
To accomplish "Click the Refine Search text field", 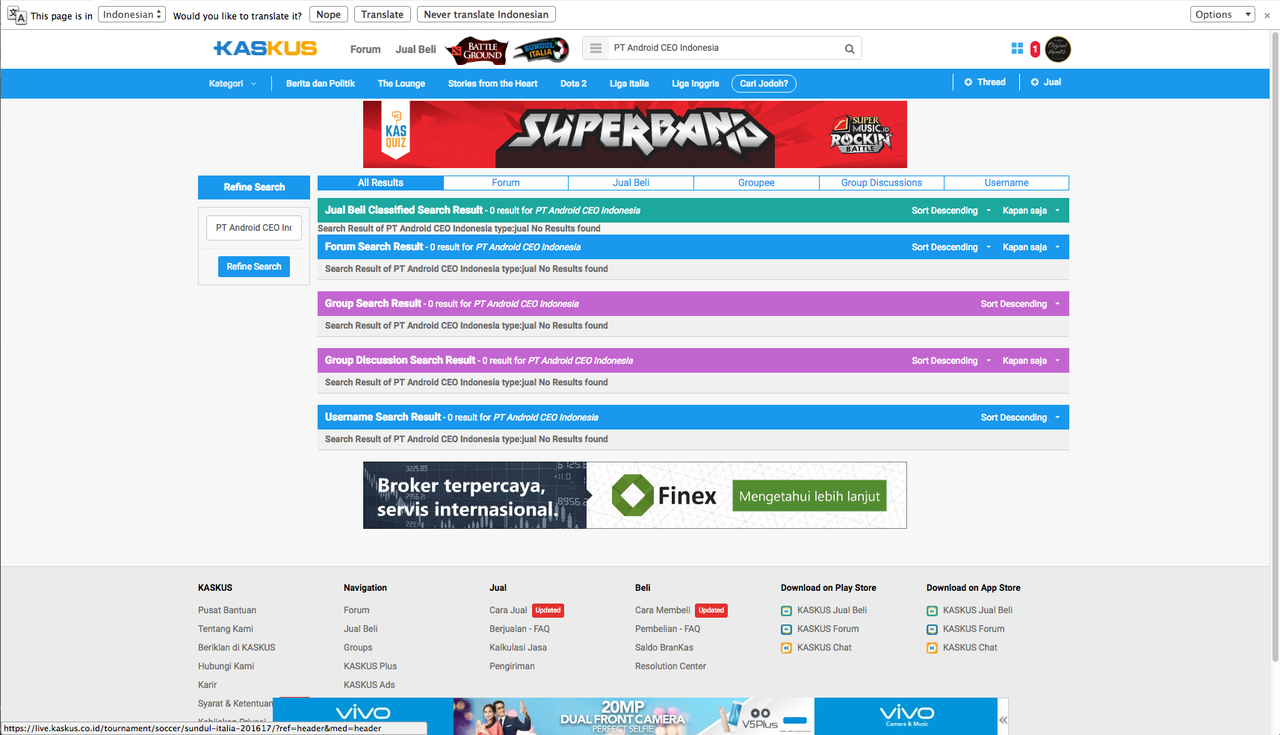I will click(x=254, y=228).
